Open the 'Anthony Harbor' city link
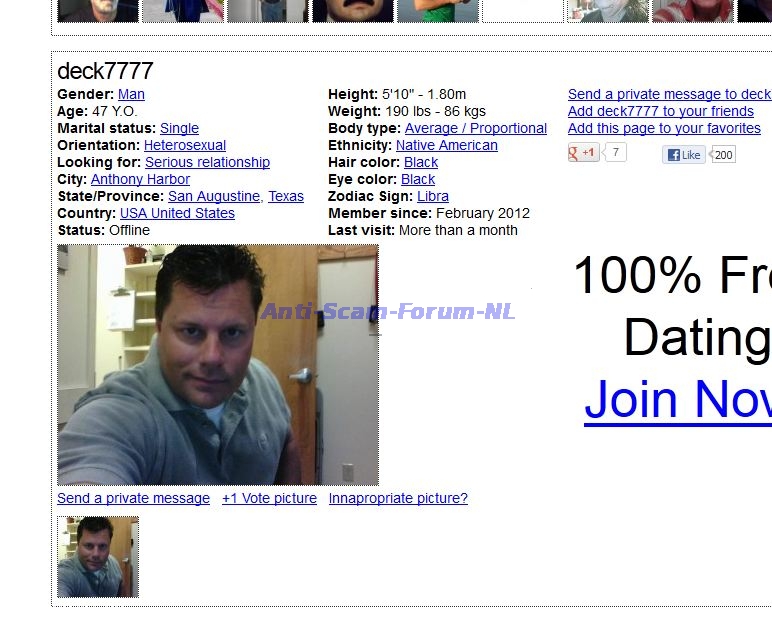 pos(140,179)
